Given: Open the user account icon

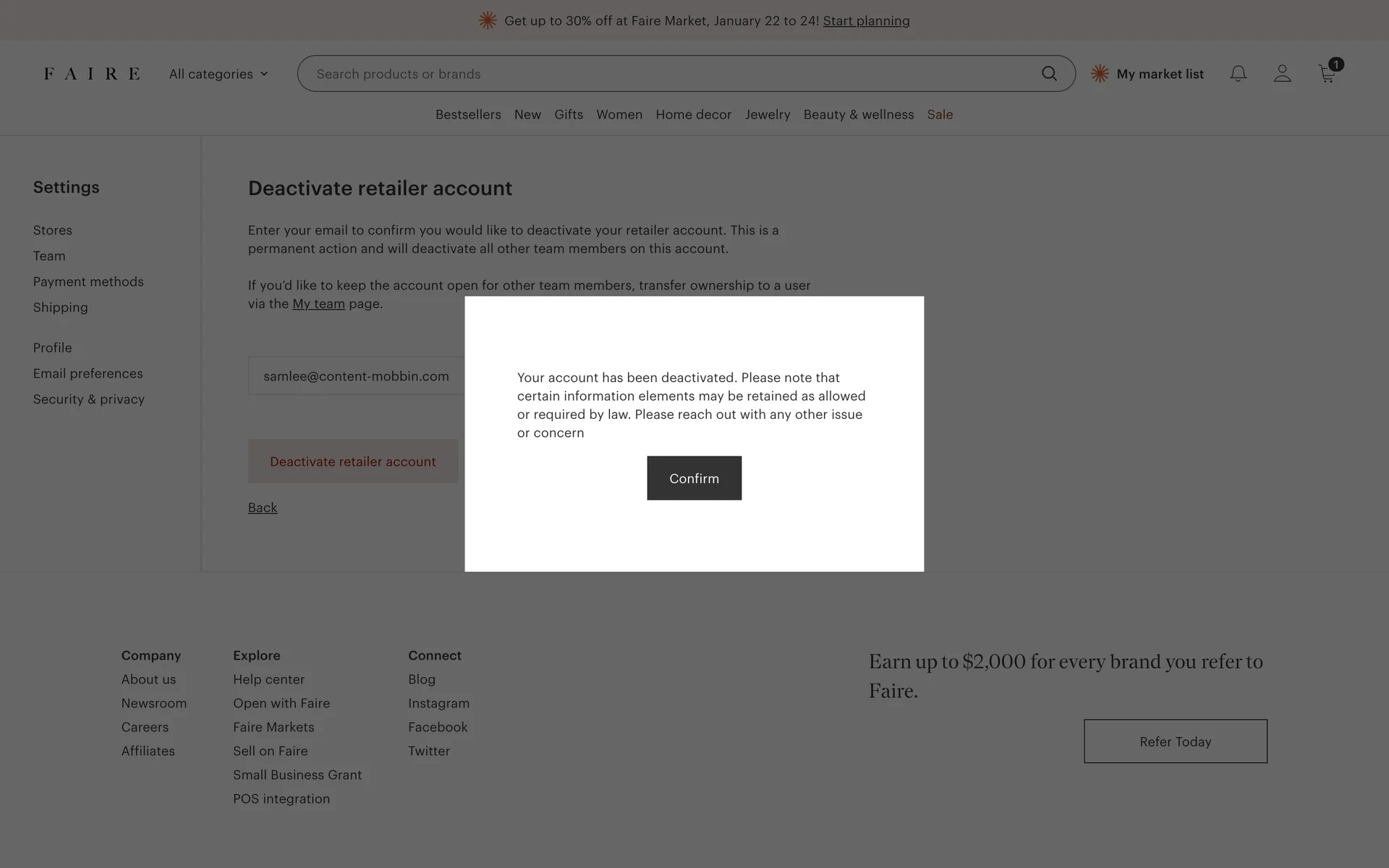Looking at the screenshot, I should click(1282, 74).
